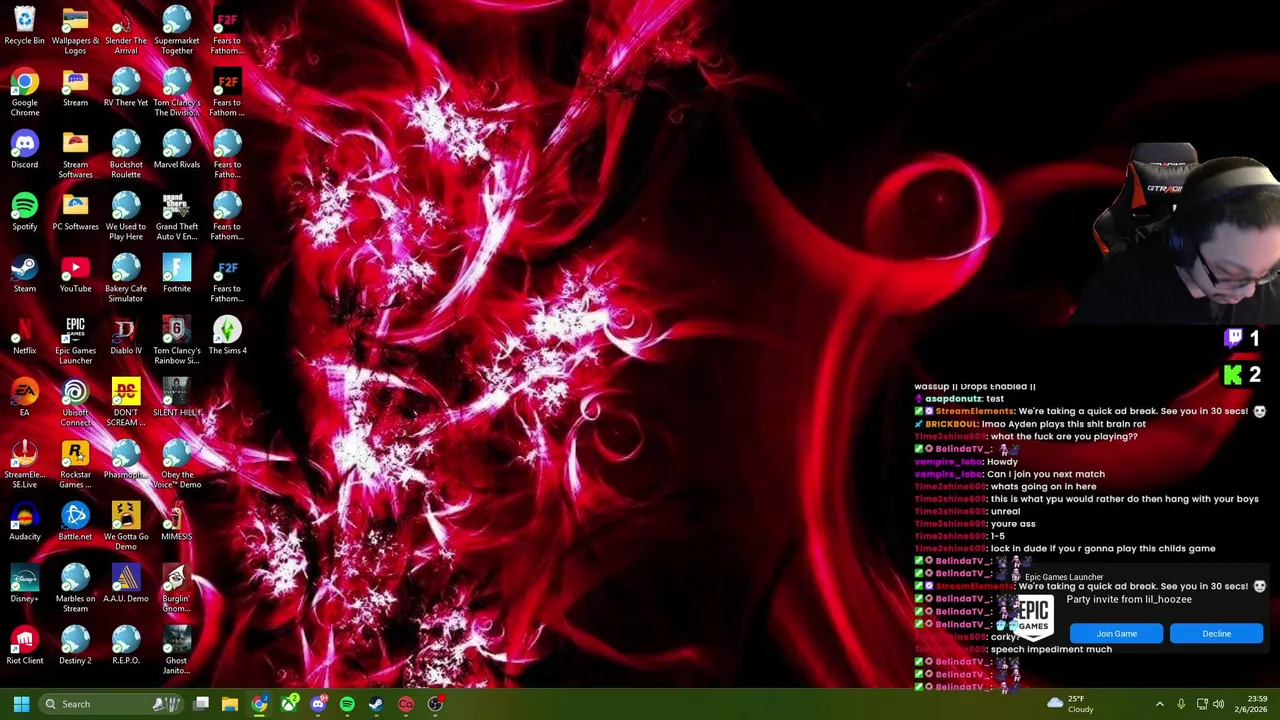Screen dimensions: 1280x720
Task: Open the Recycle Bin desktop icon
Action: (x=24, y=27)
